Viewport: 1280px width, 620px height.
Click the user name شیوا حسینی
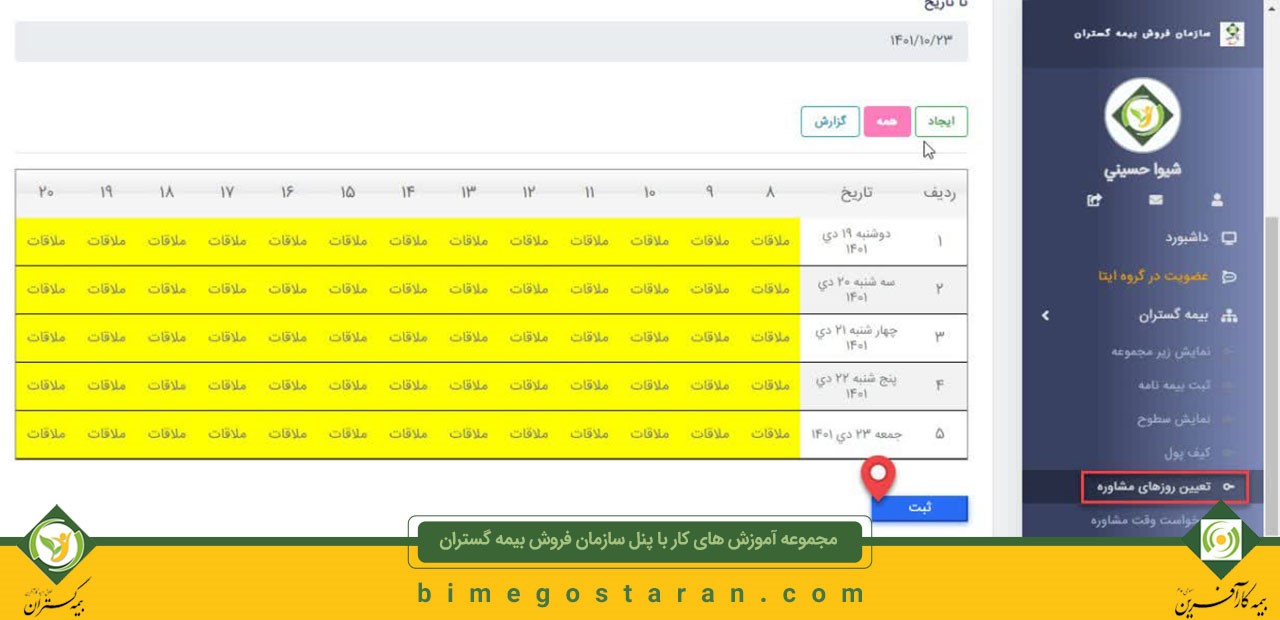click(x=1142, y=169)
